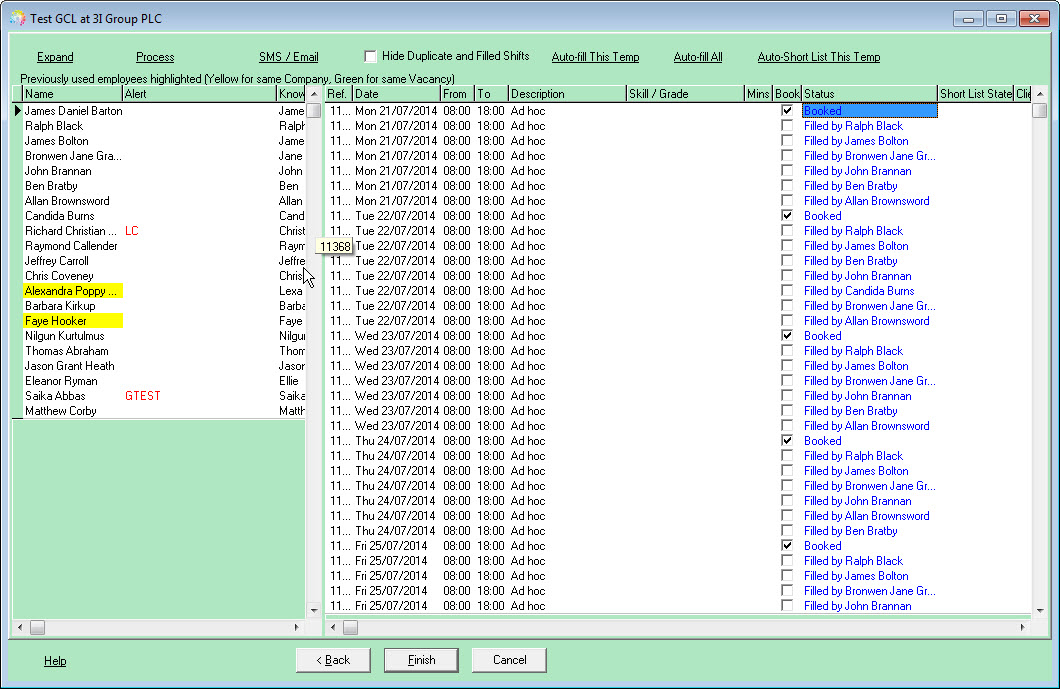Click the Process link
Viewport: 1060px width, 689px height.
point(155,57)
